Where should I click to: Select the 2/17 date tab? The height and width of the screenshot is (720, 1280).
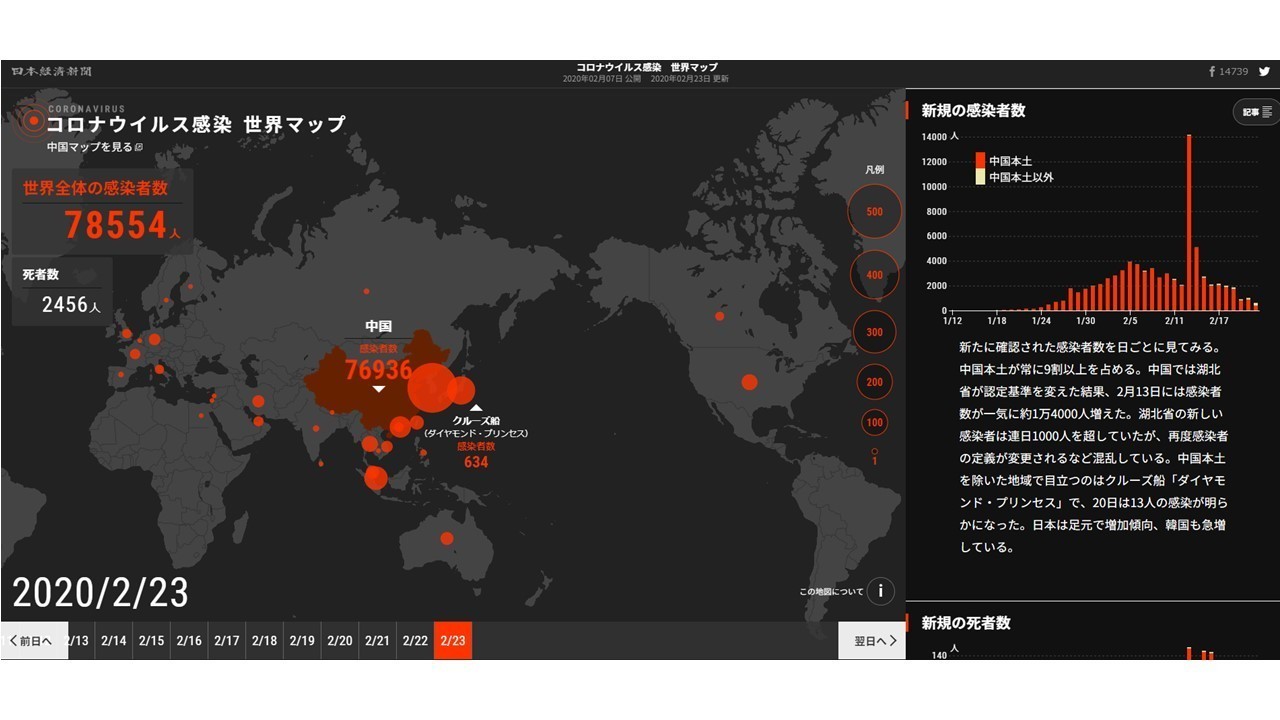point(227,641)
